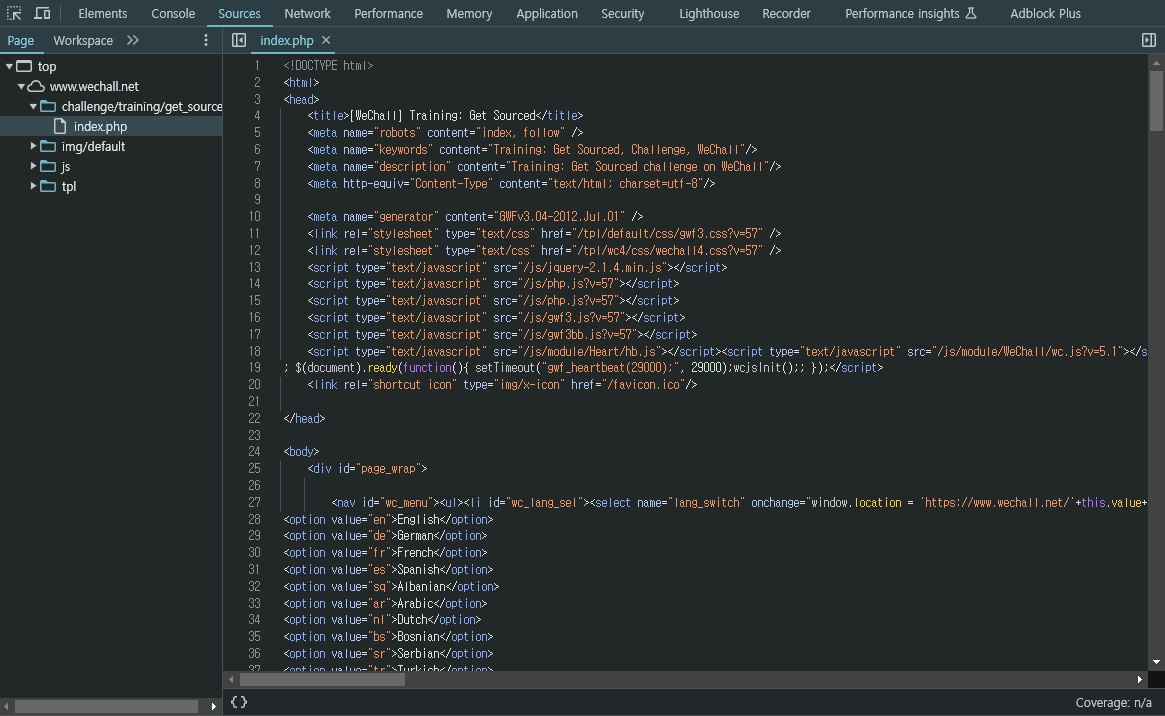Open the navigator three-dot options menu
The image size is (1165, 716).
click(x=206, y=40)
